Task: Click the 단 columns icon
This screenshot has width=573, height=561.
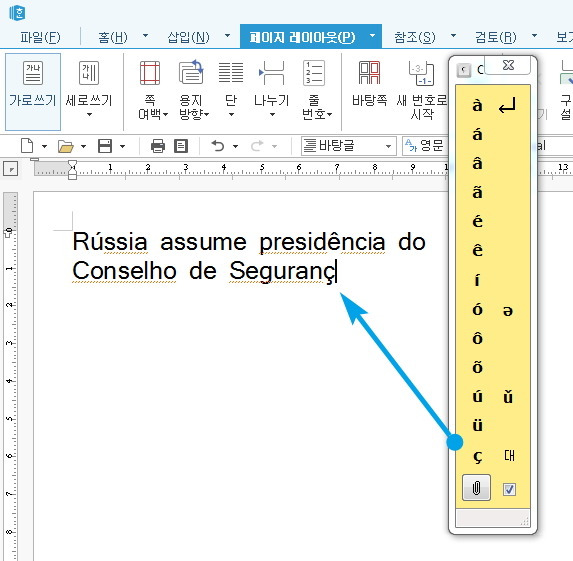Action: point(231,72)
